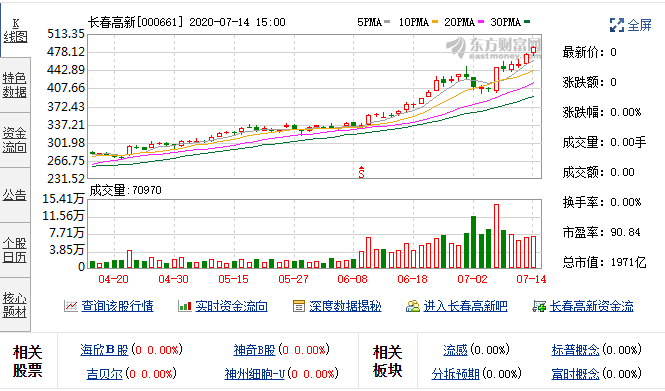665x391 pixels.
Task: Open related stock 神州细胞-U
Action: pos(254,374)
